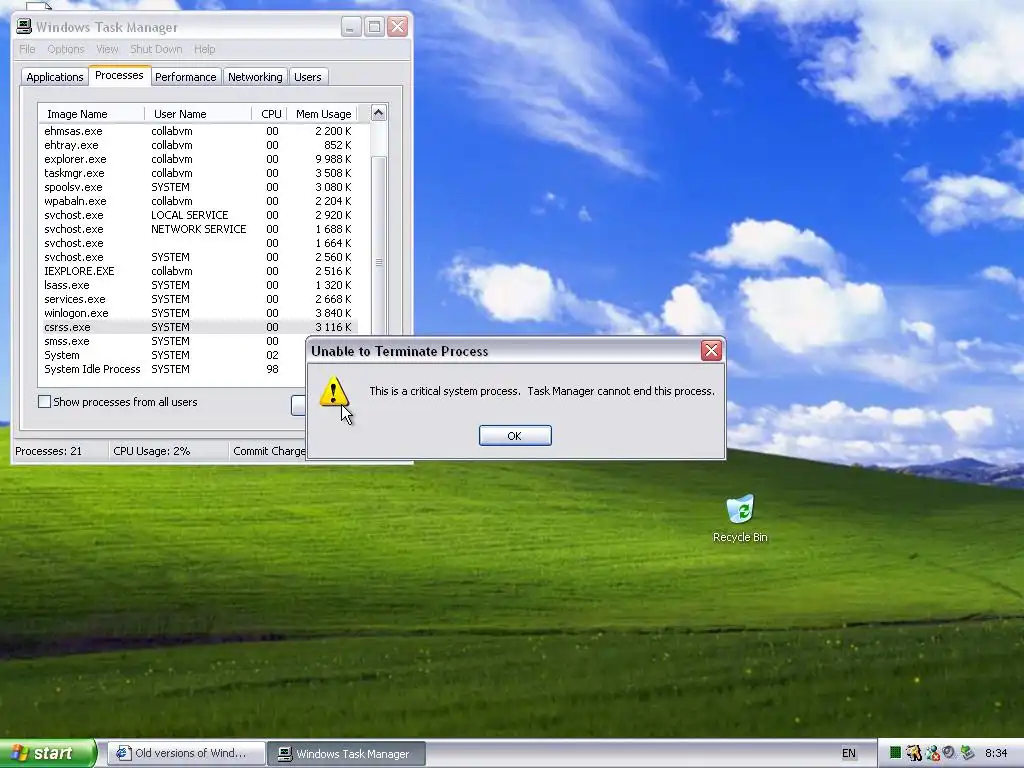Minimize the Windows Task Manager window
This screenshot has height=768, width=1024.
(351, 27)
